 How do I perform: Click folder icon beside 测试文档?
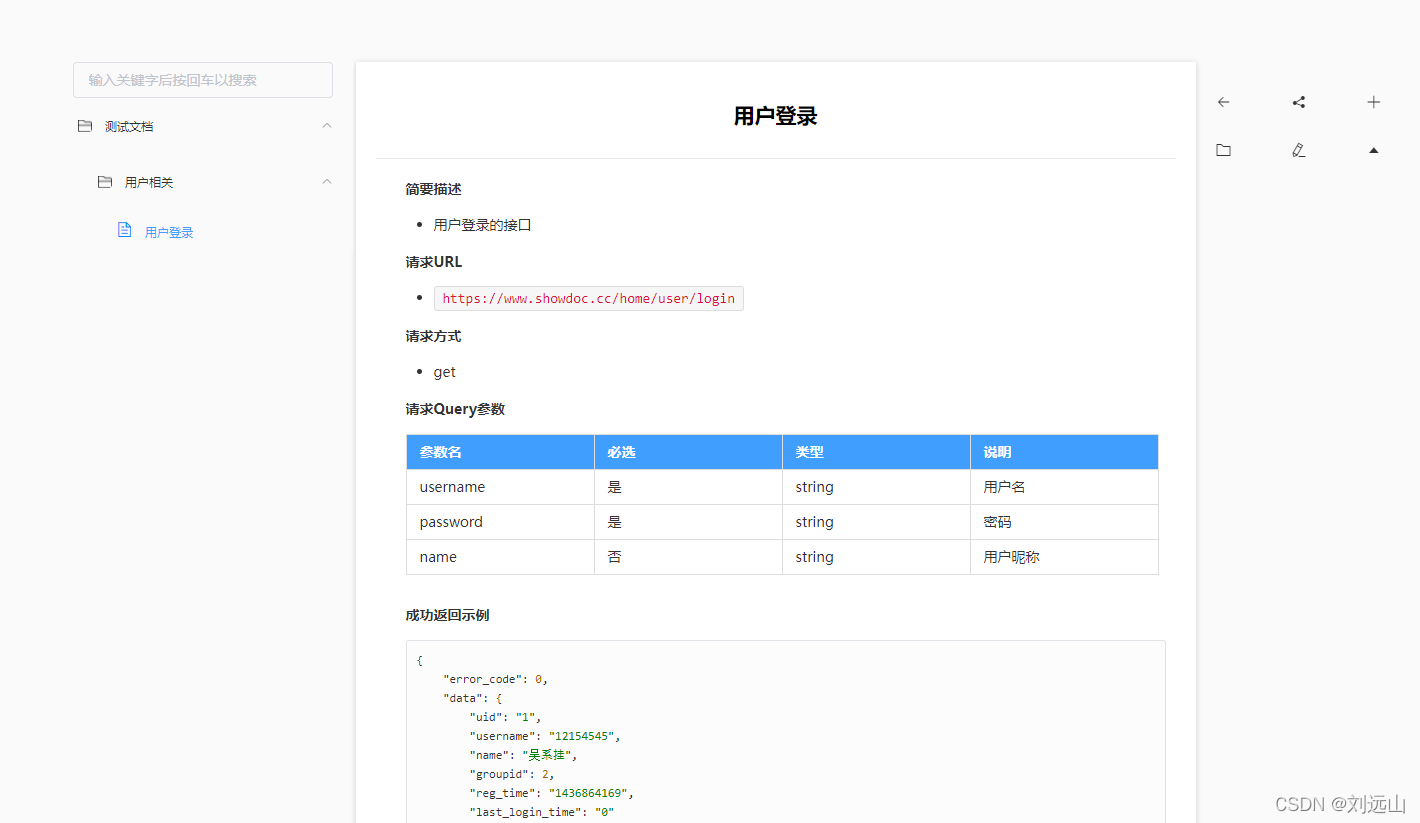85,126
